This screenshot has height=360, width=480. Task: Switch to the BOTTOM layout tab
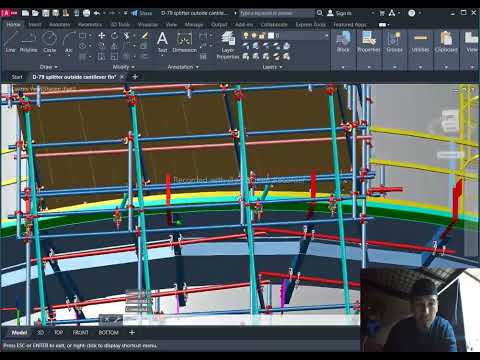pyautogui.click(x=108, y=333)
